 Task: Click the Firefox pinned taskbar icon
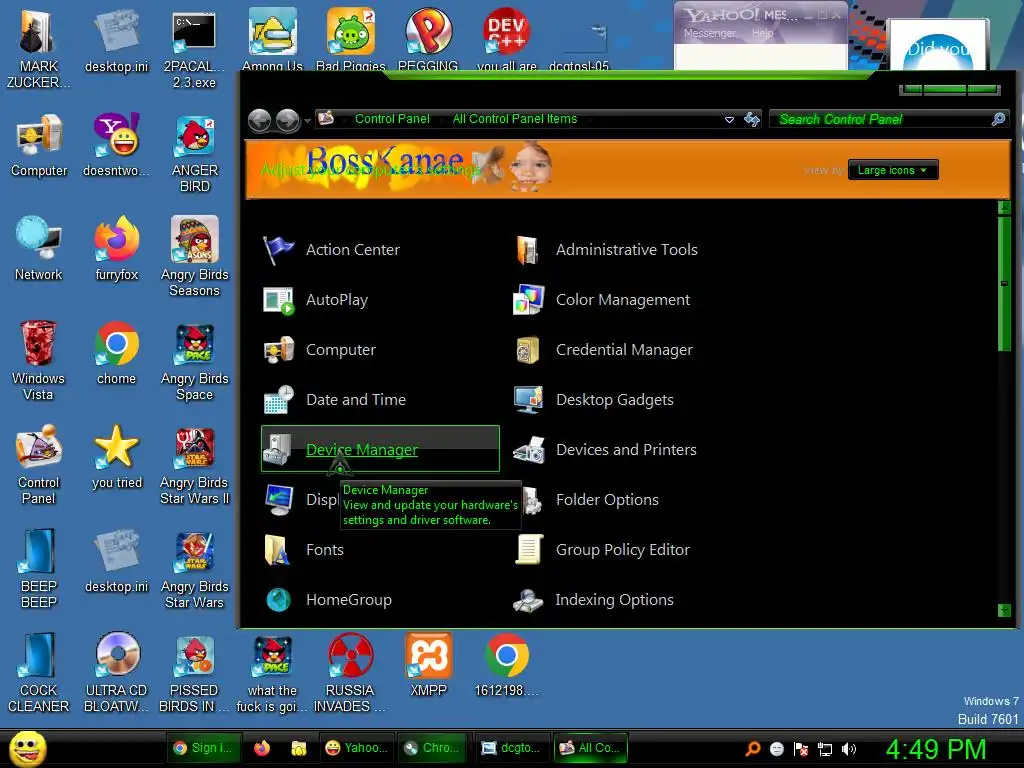click(x=262, y=748)
